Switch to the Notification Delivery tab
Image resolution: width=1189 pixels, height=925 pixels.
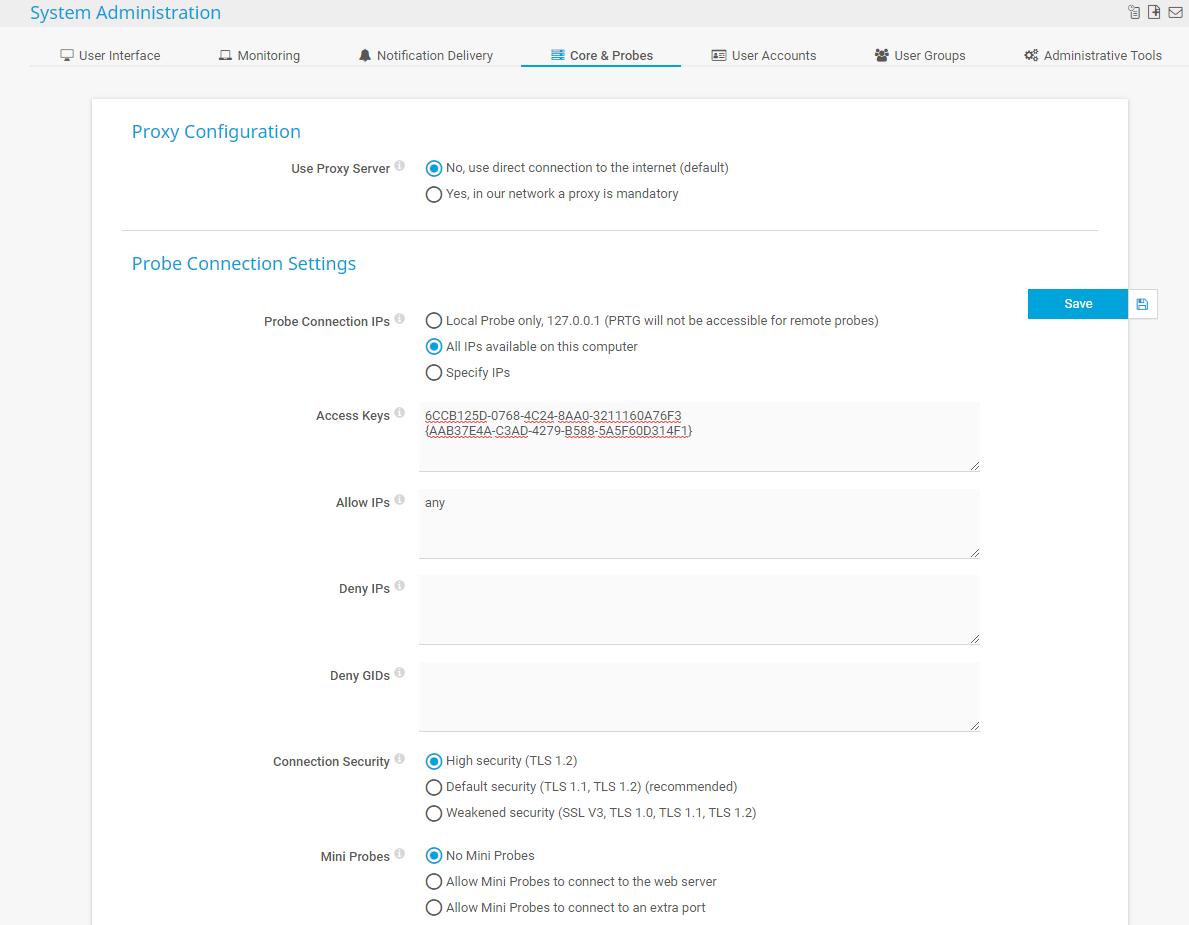425,56
